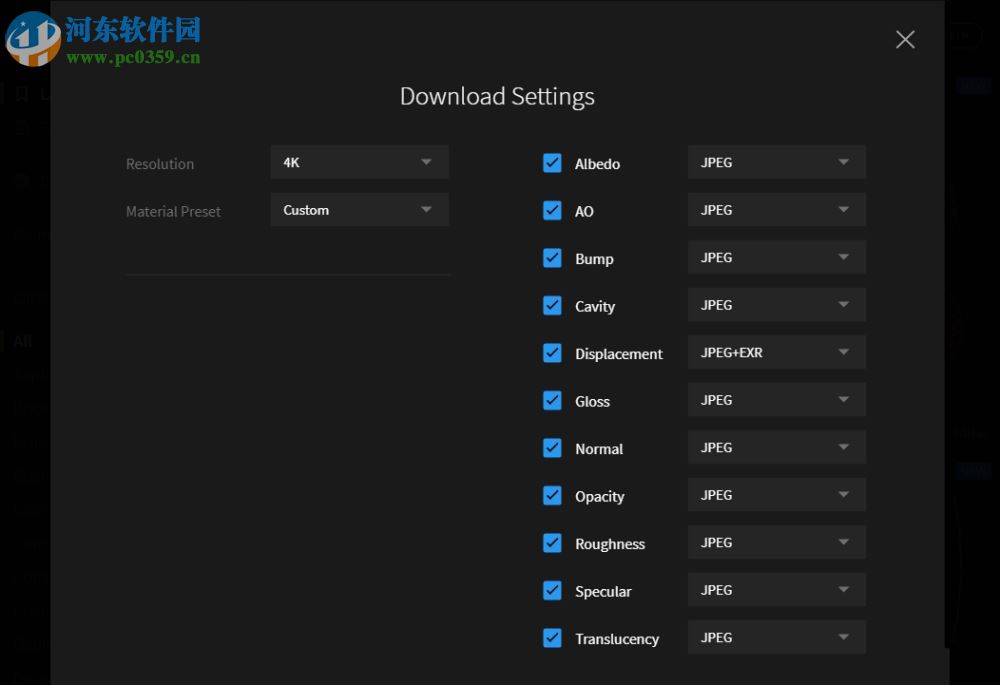
Task: Toggle the Translucency checkbox
Action: 552,638
